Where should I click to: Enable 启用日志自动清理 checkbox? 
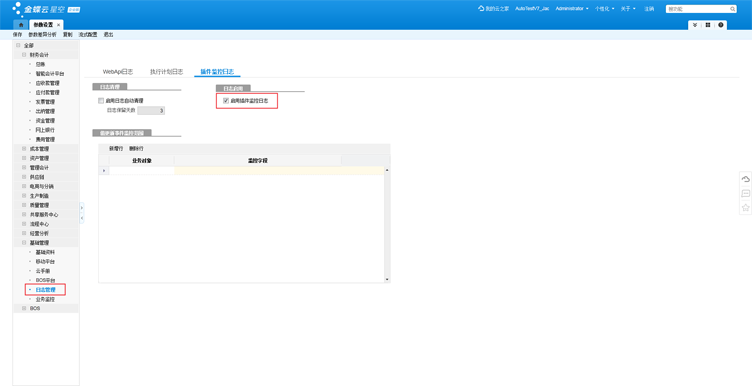(101, 101)
